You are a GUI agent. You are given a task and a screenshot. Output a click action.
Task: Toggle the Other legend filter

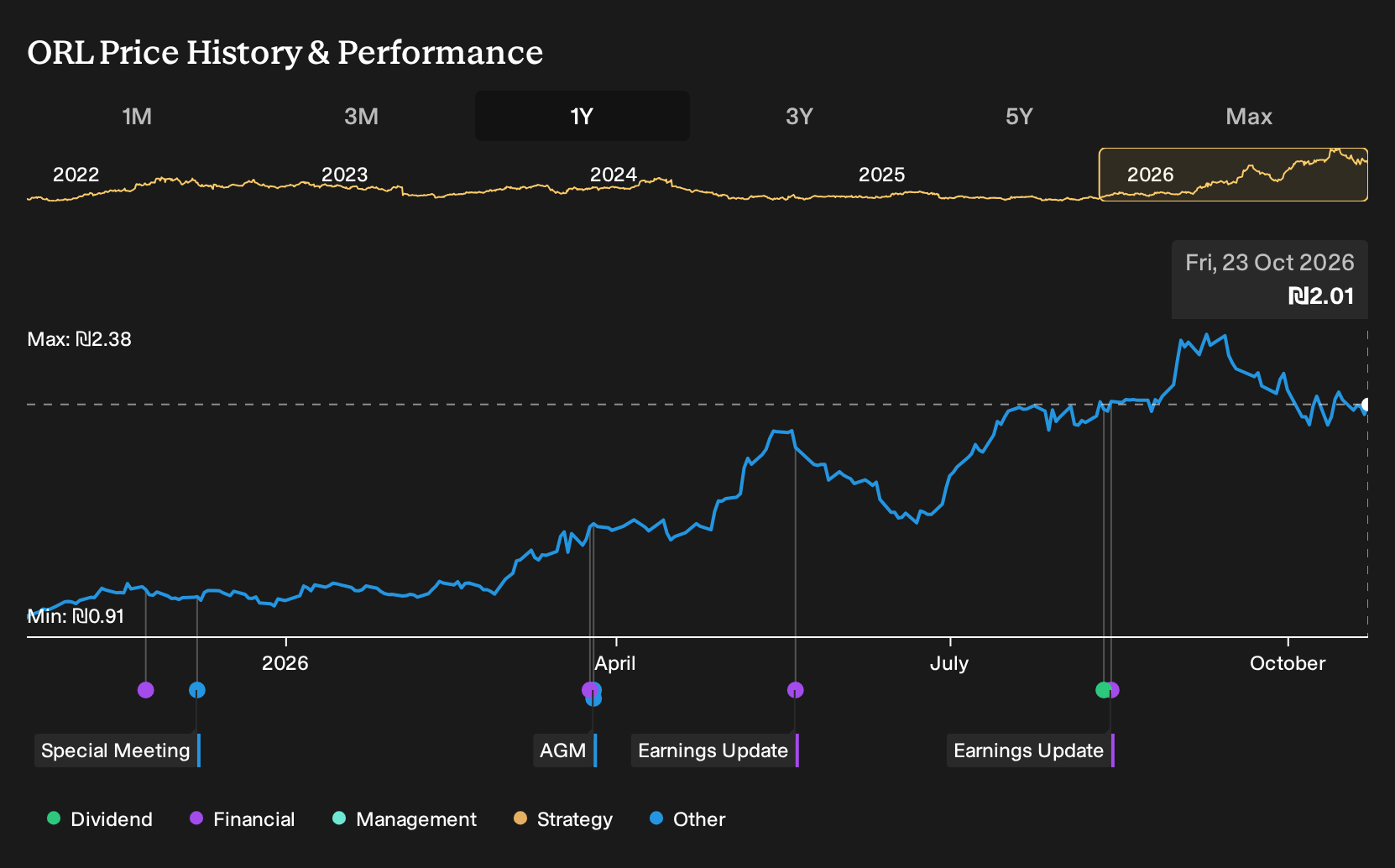coord(687,819)
